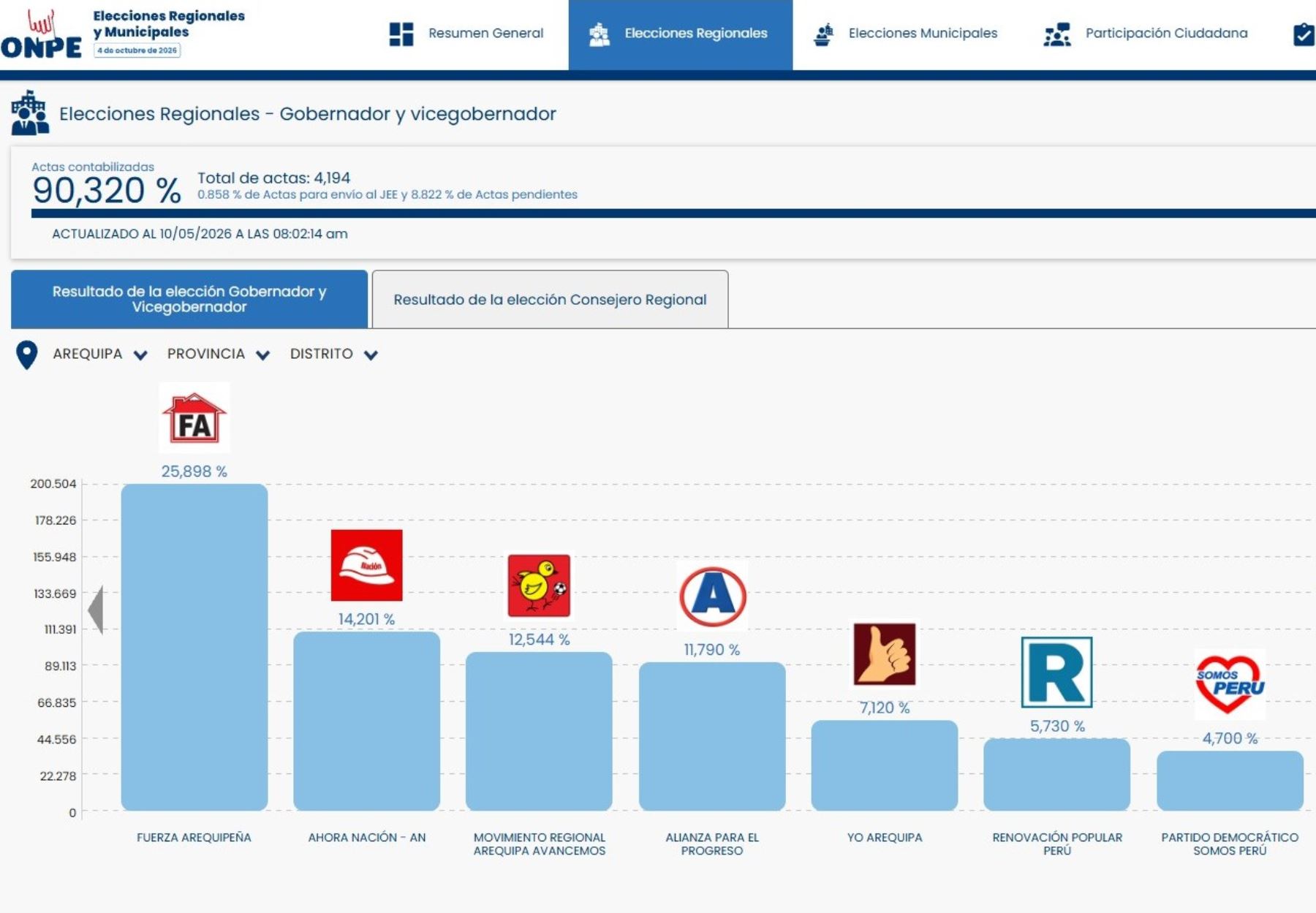Click the Renovación Popular Perú bar
The height and width of the screenshot is (913, 1316).
tap(1057, 774)
